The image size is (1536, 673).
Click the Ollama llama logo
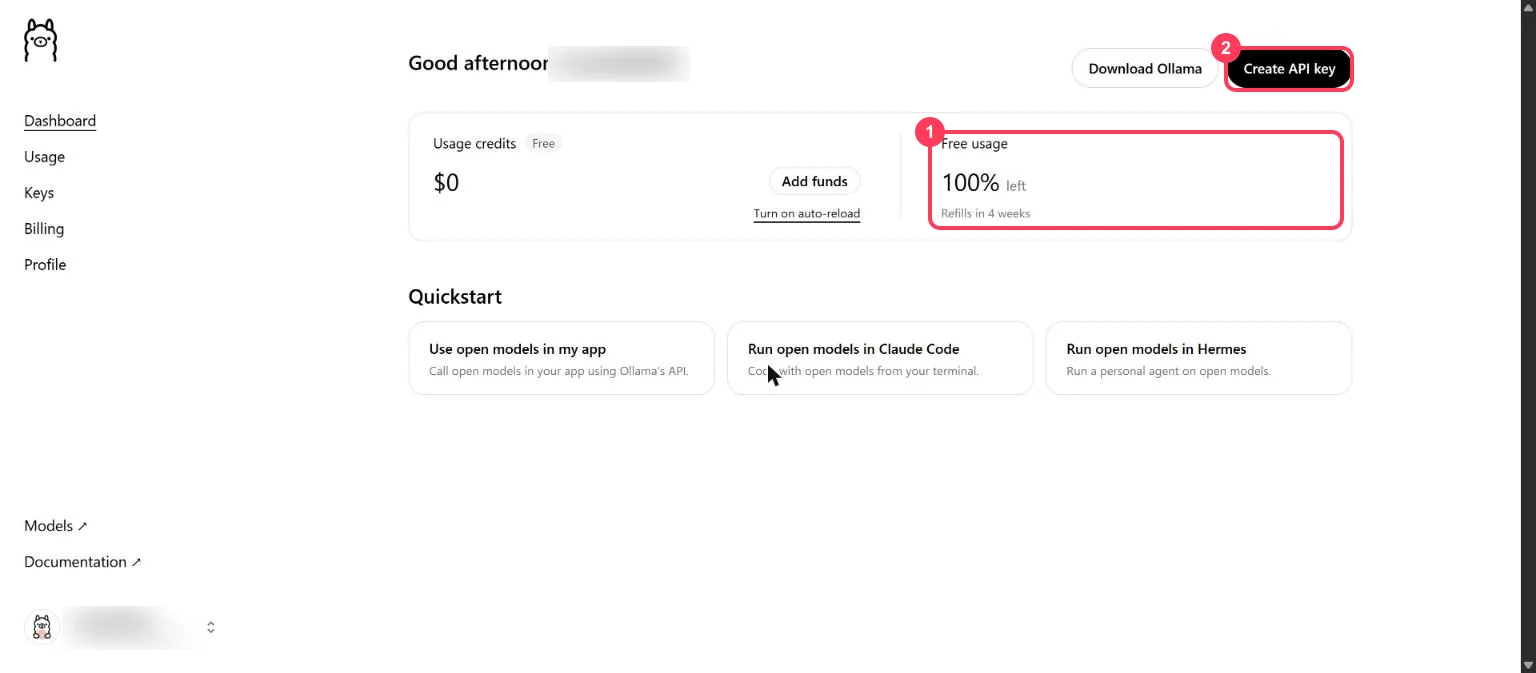(x=41, y=40)
